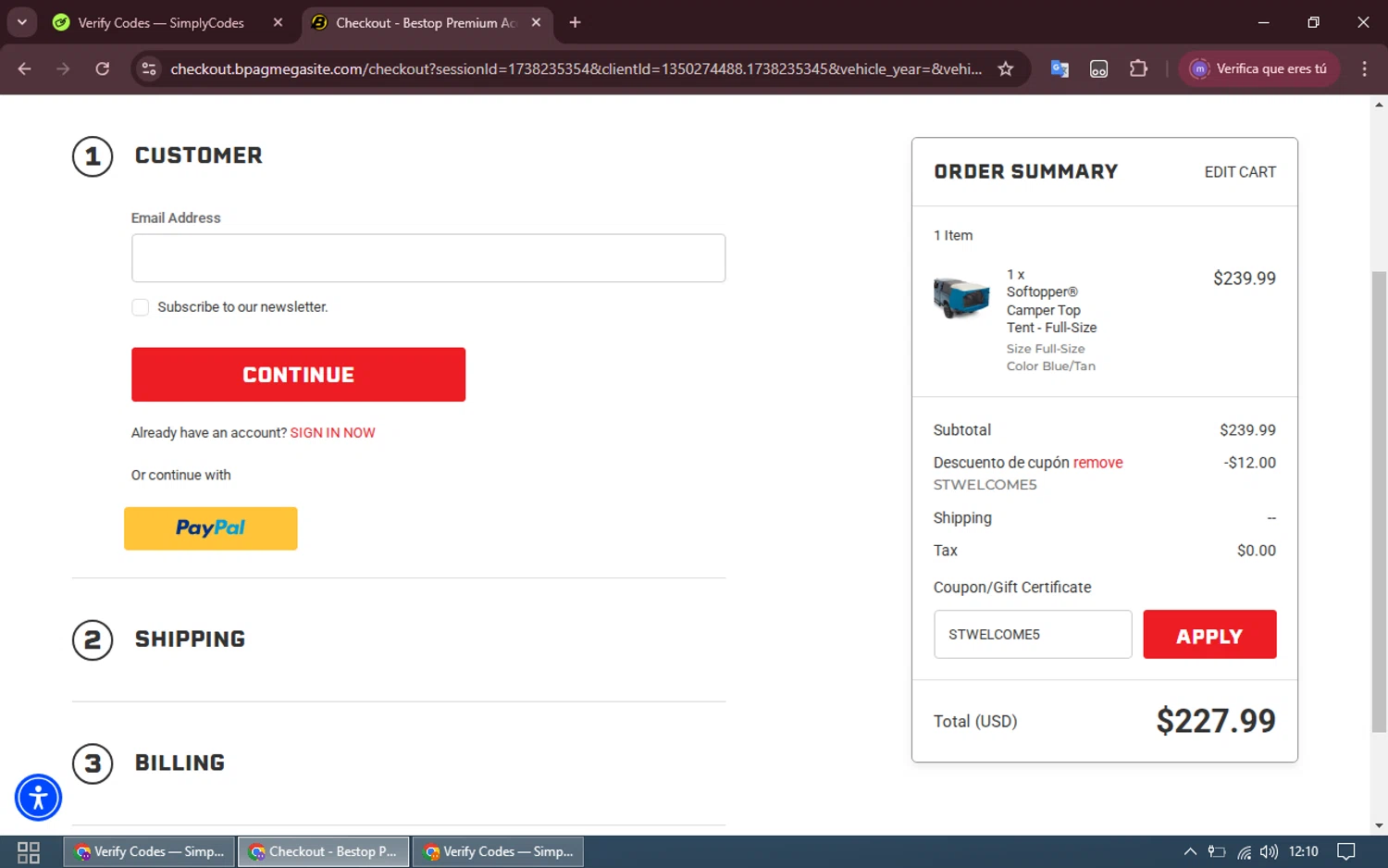Click the BILLING section heading
The image size is (1388, 868).
tap(180, 763)
